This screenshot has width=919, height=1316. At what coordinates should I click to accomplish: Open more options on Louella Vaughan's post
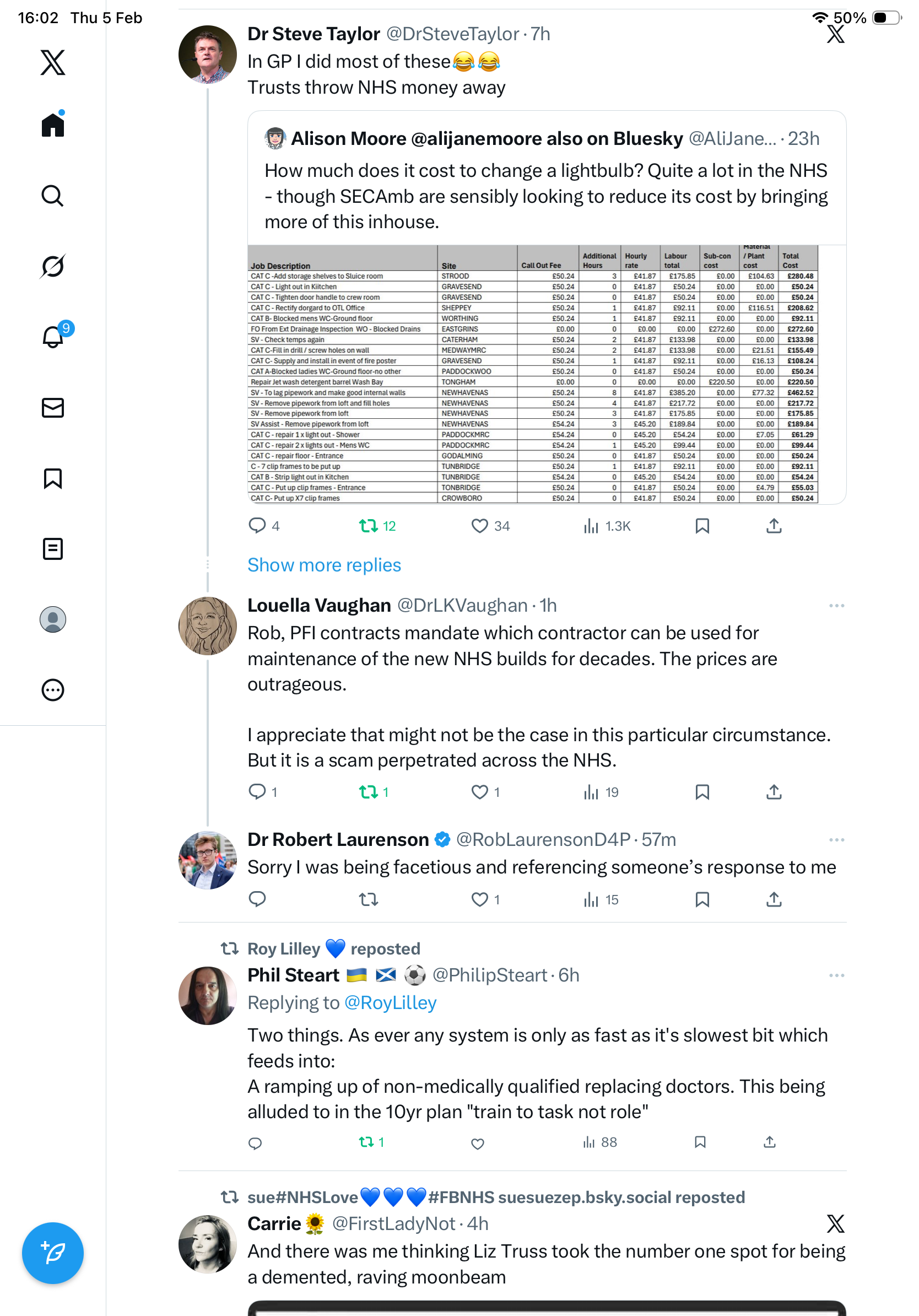click(x=836, y=606)
